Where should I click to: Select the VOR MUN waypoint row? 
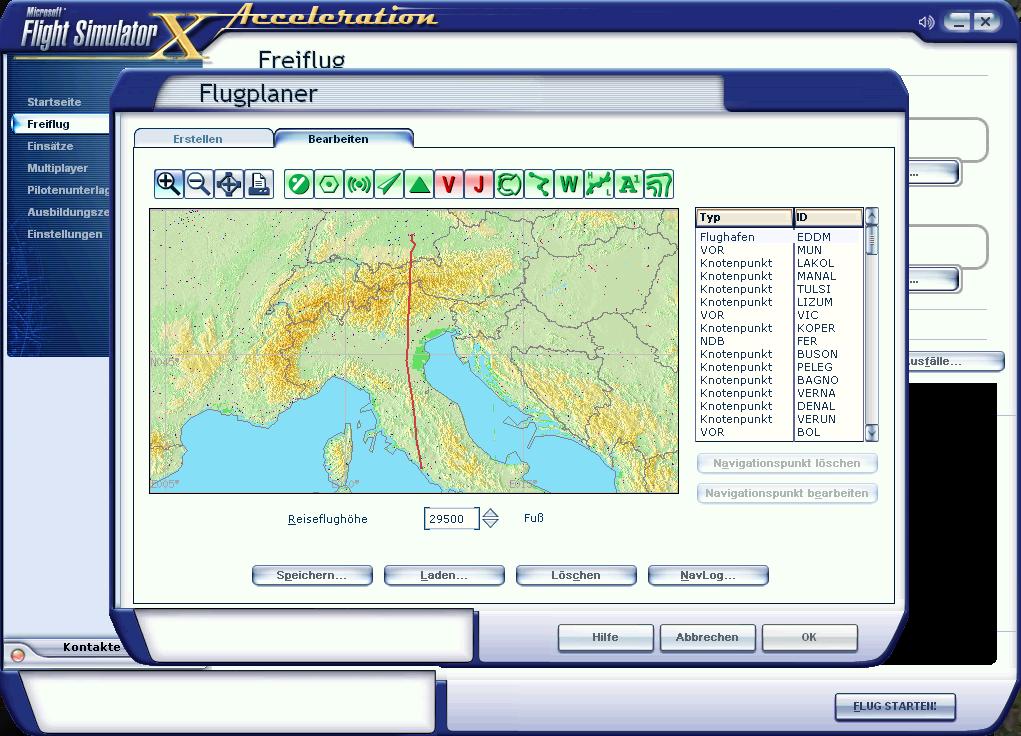[x=779, y=250]
